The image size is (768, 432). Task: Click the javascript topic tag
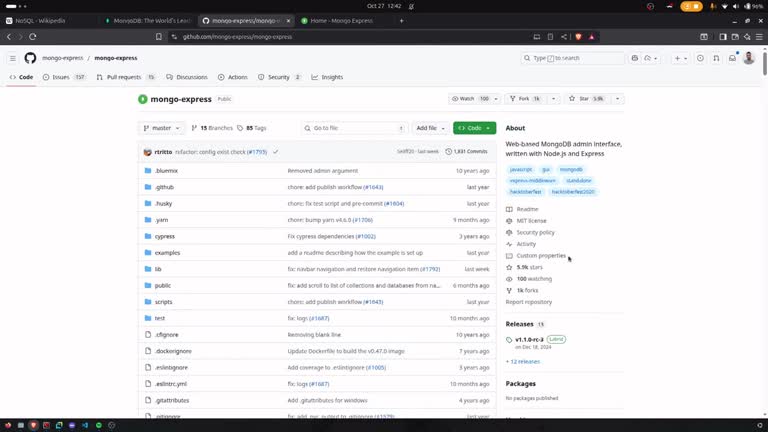click(x=521, y=169)
